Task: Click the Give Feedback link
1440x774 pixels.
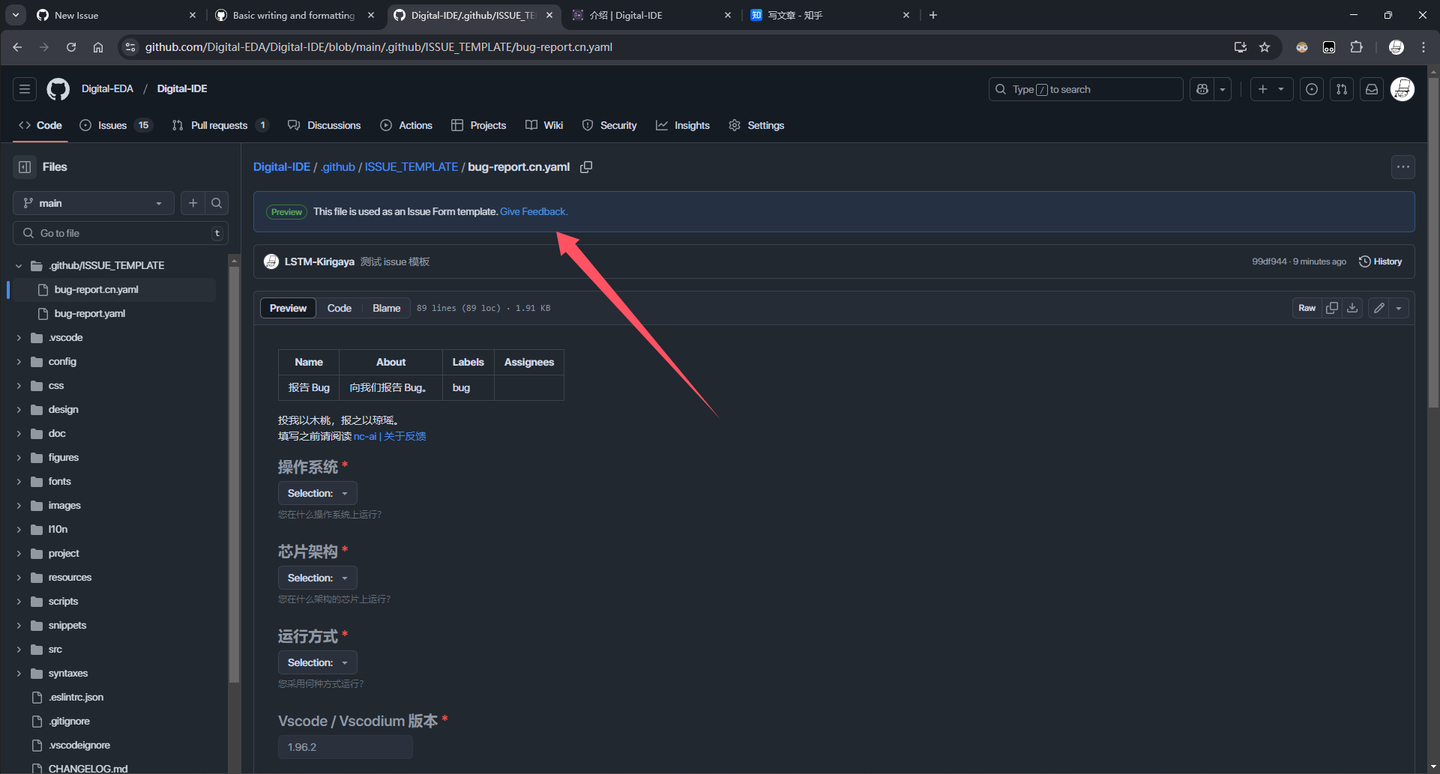Action: tap(532, 211)
